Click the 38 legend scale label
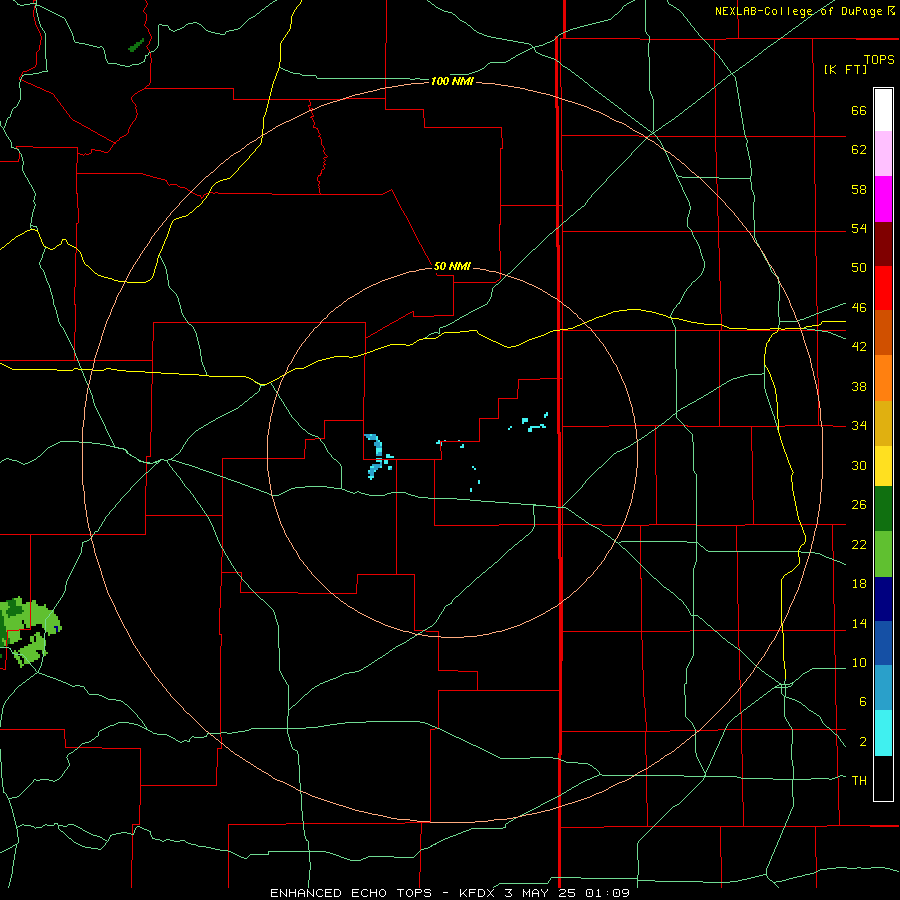 pyautogui.click(x=859, y=387)
